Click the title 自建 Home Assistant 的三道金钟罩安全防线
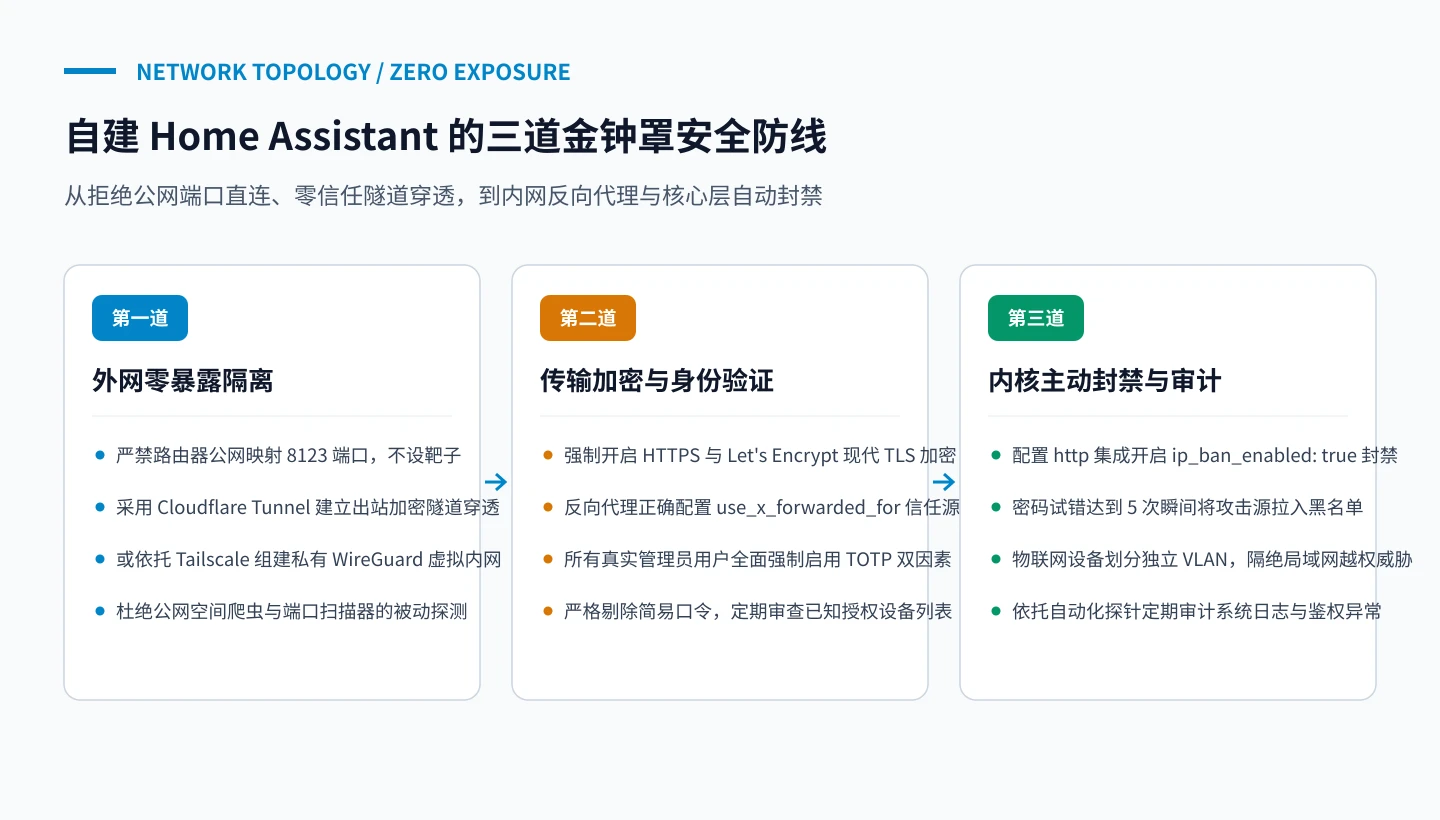 (446, 137)
